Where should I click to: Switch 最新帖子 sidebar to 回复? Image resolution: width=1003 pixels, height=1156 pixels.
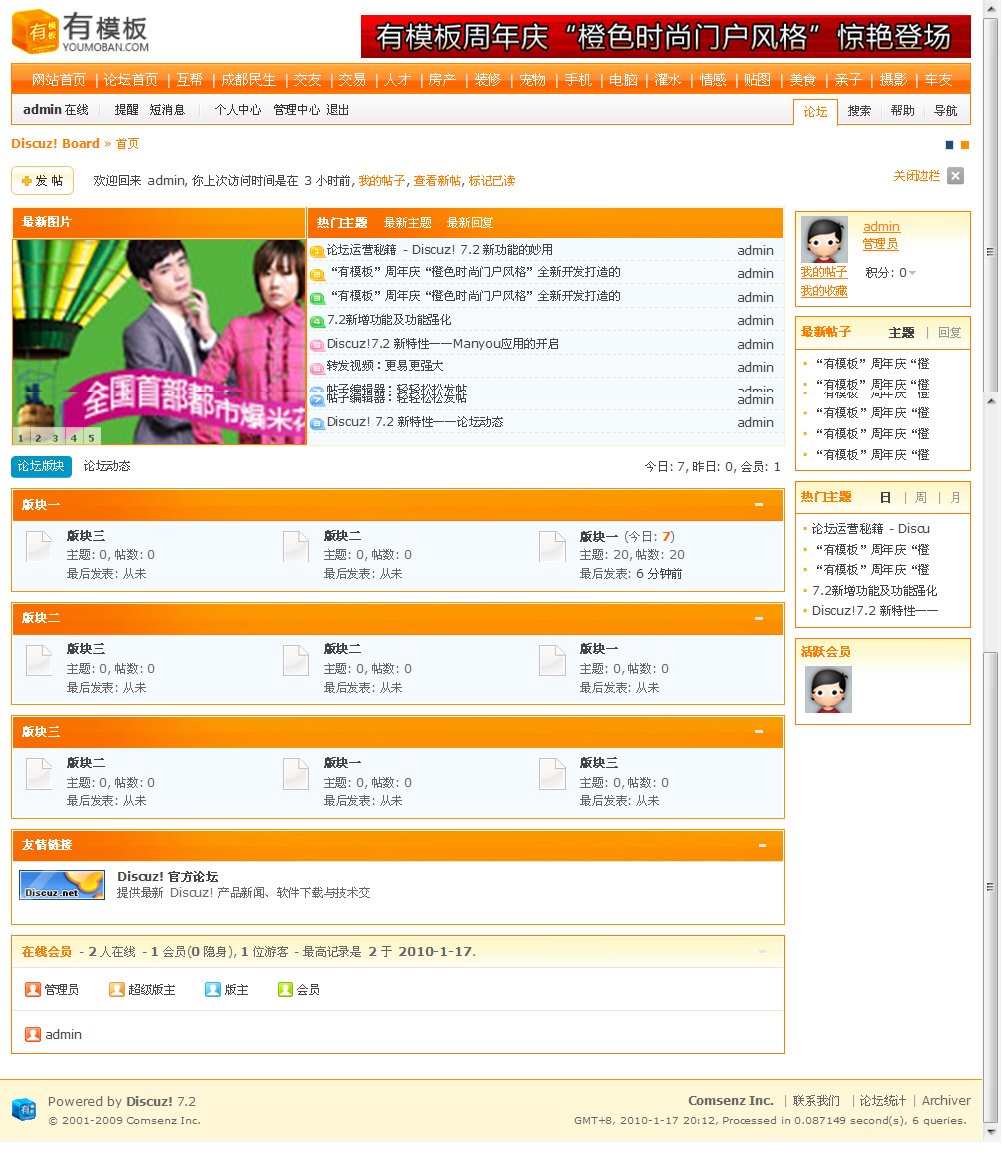(950, 332)
